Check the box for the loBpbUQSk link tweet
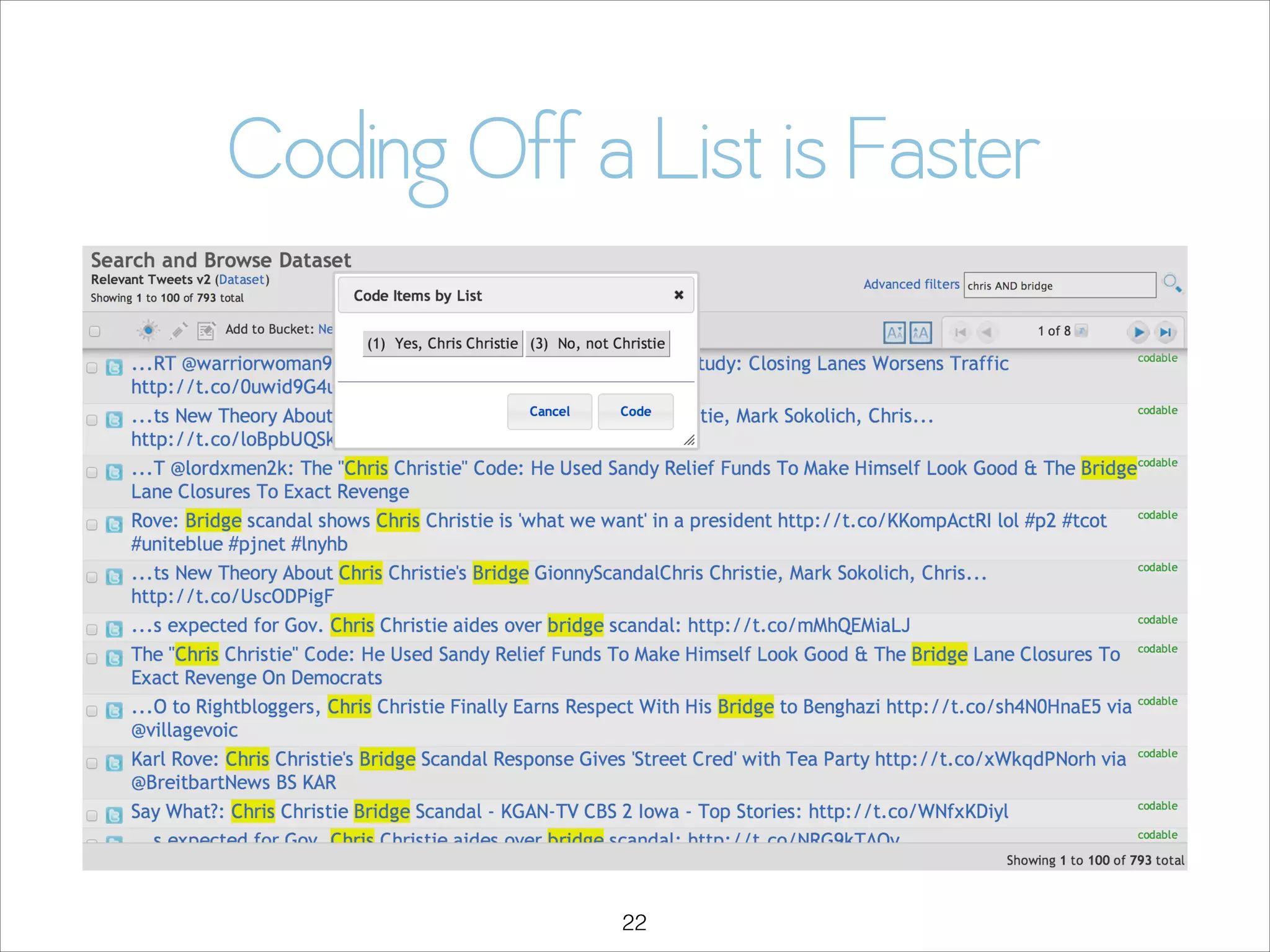This screenshot has height=952, width=1270. coord(92,420)
